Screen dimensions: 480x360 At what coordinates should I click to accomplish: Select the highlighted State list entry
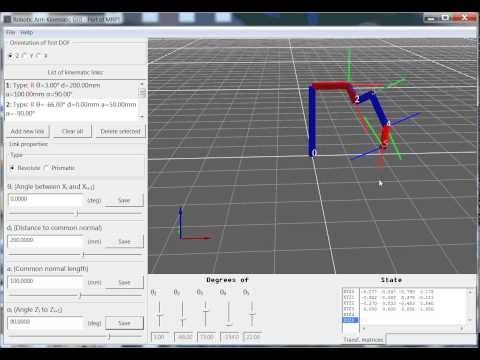[350, 320]
